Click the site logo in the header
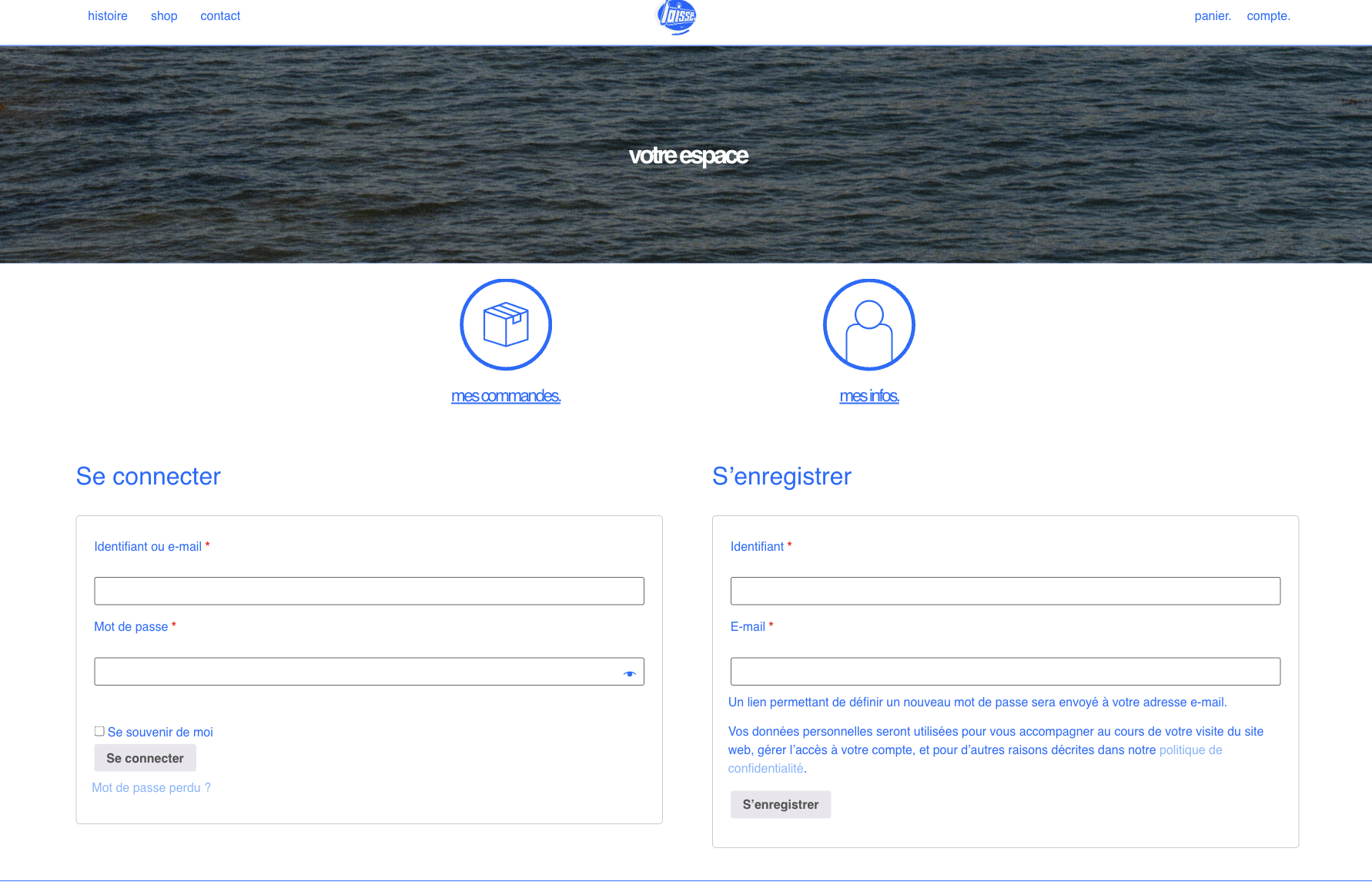The width and height of the screenshot is (1372, 892). tap(677, 16)
